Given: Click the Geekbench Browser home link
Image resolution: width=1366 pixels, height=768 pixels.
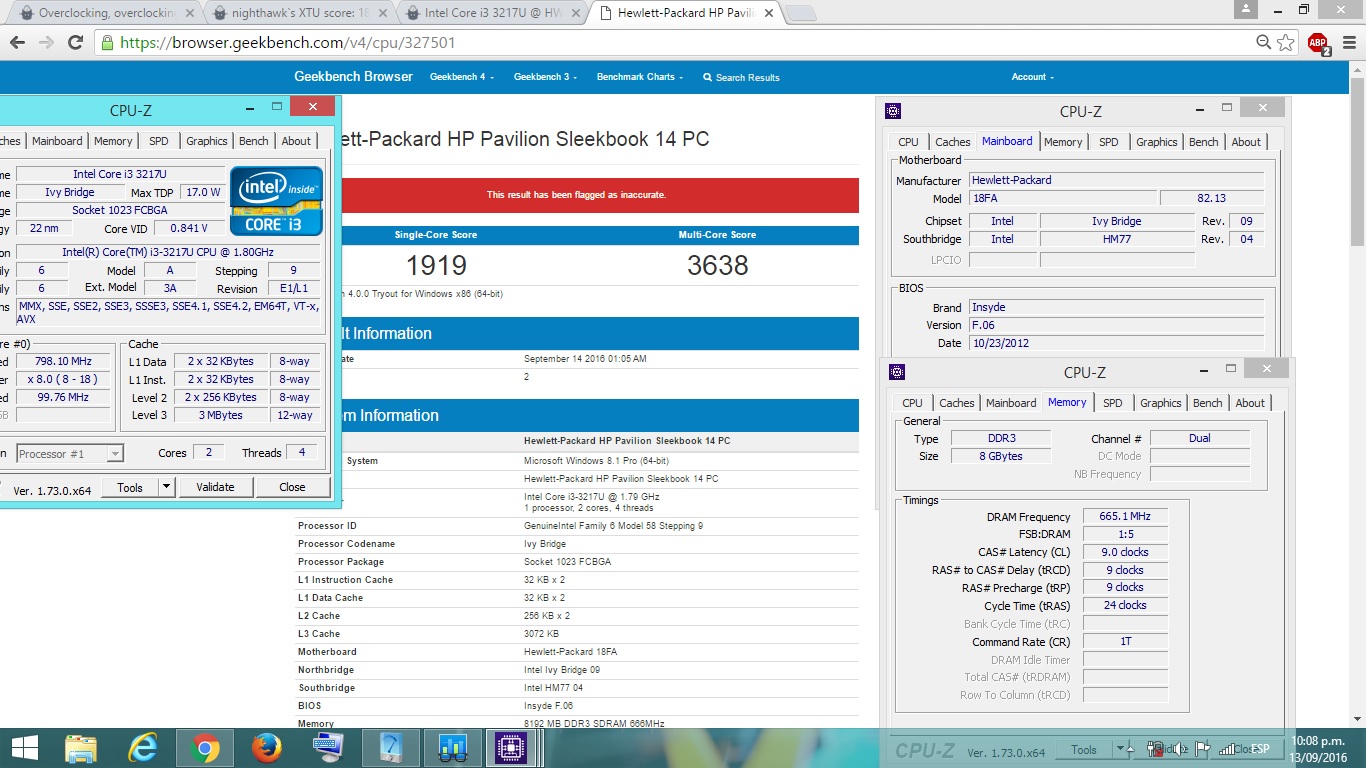Looking at the screenshot, I should 353,77.
